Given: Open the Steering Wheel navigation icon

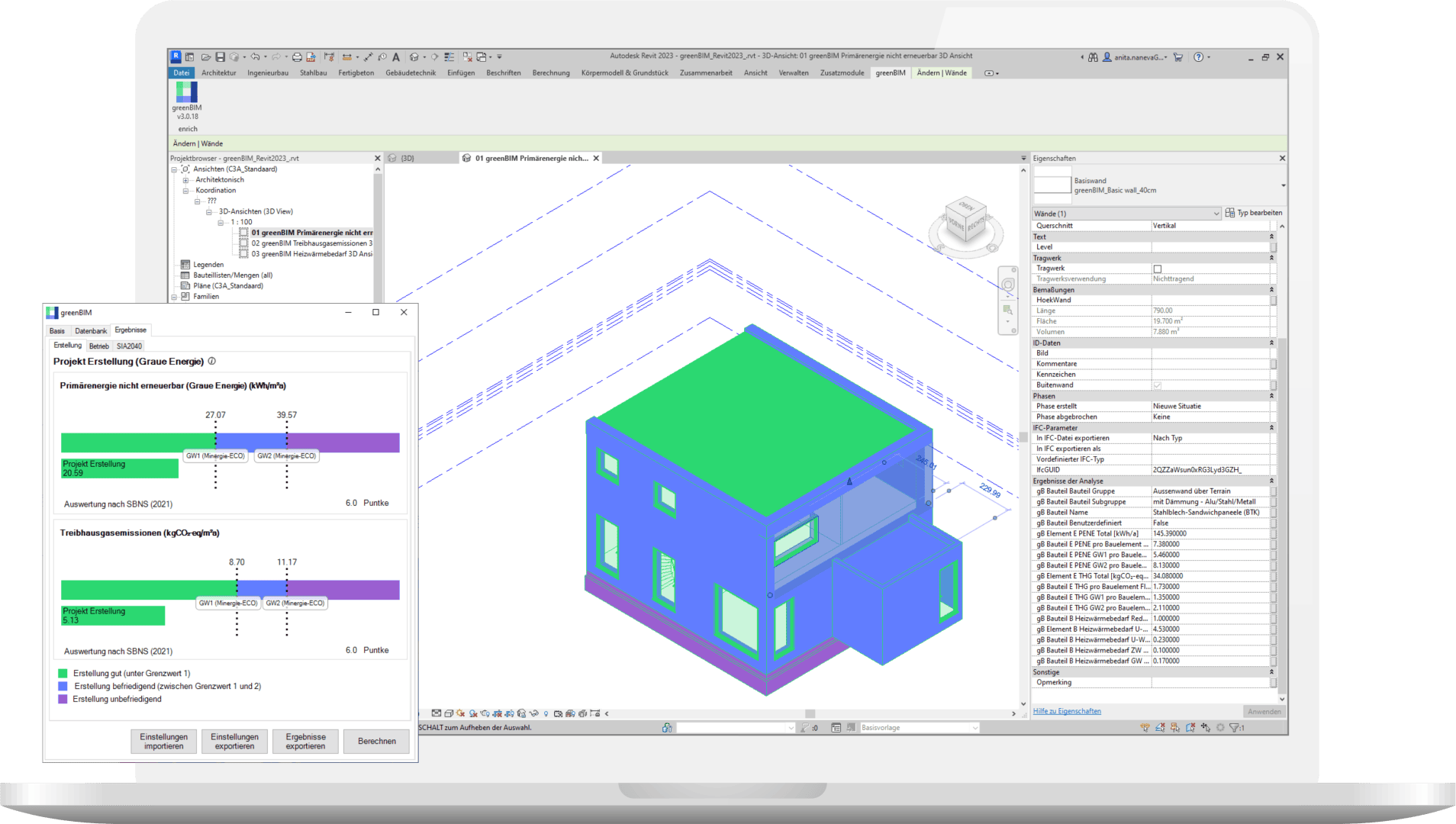Looking at the screenshot, I should (1008, 285).
